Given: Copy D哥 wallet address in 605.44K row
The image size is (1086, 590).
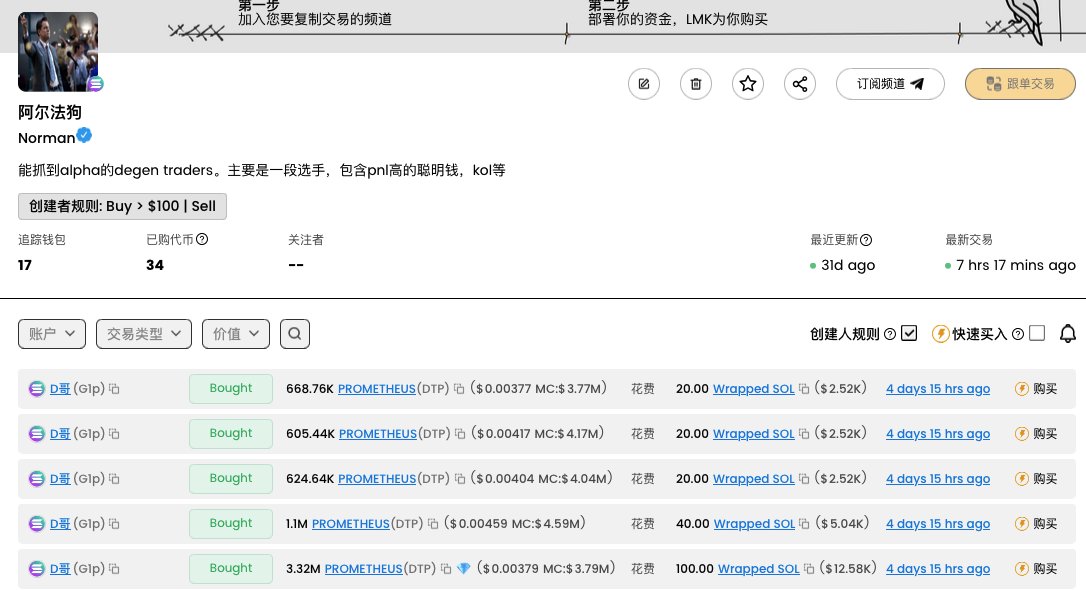Looking at the screenshot, I should click(114, 433).
